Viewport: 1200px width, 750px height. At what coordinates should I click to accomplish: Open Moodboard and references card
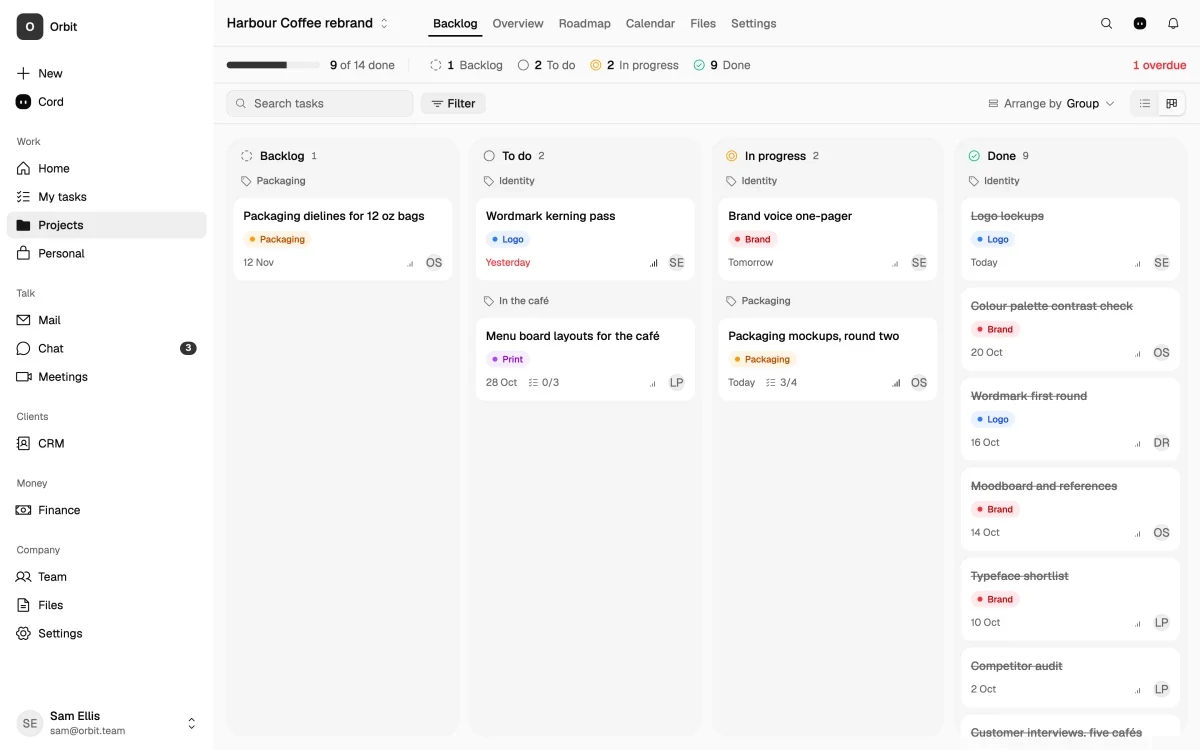pyautogui.click(x=1070, y=509)
